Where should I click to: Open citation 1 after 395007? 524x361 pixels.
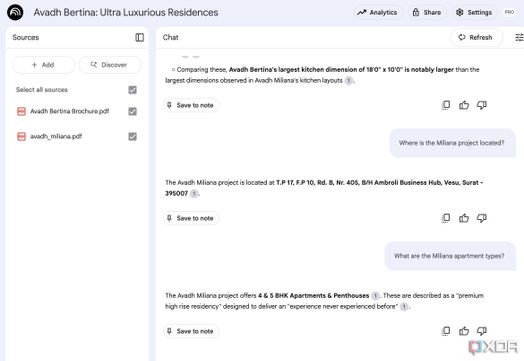click(194, 194)
